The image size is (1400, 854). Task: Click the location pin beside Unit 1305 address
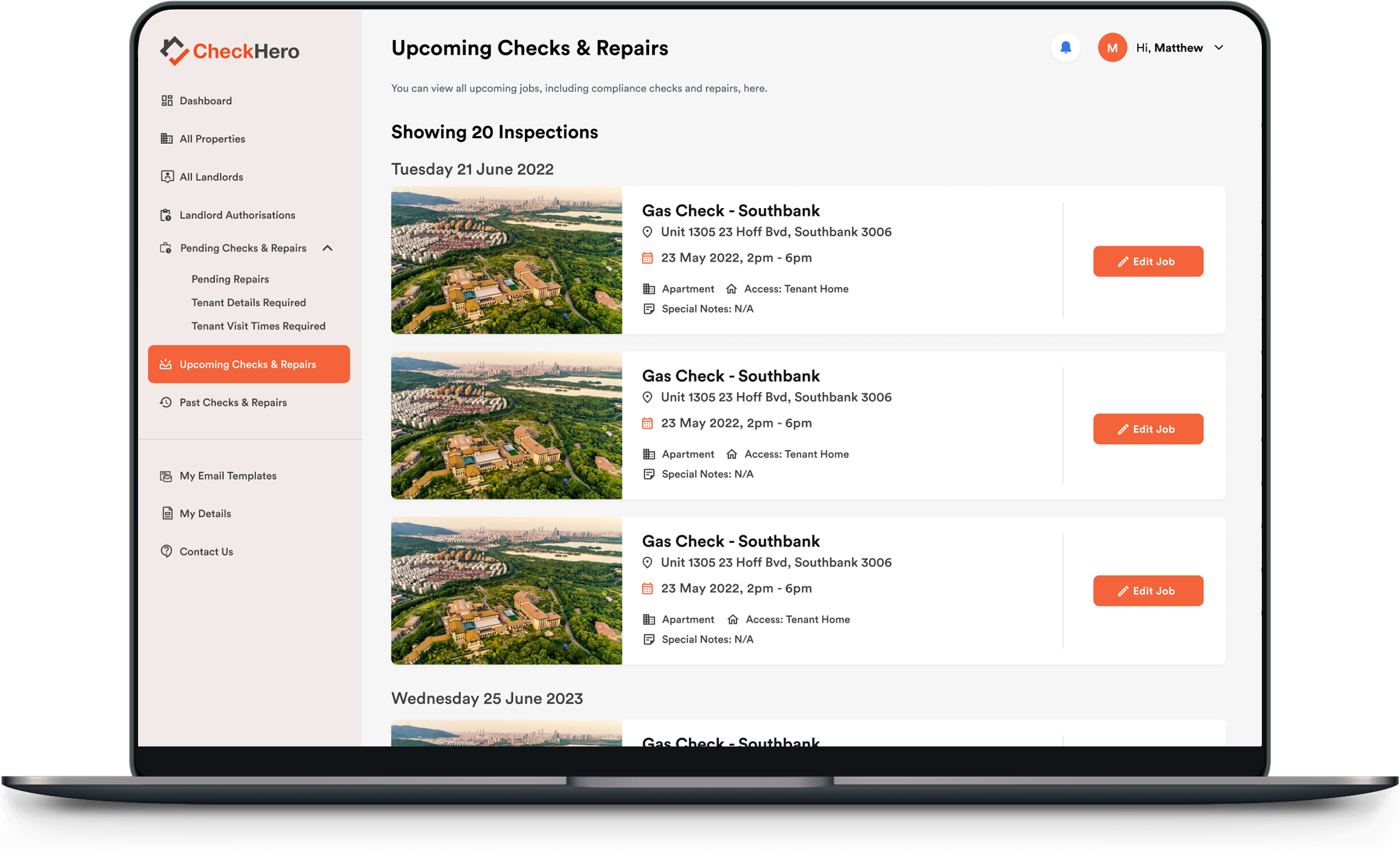click(x=648, y=232)
